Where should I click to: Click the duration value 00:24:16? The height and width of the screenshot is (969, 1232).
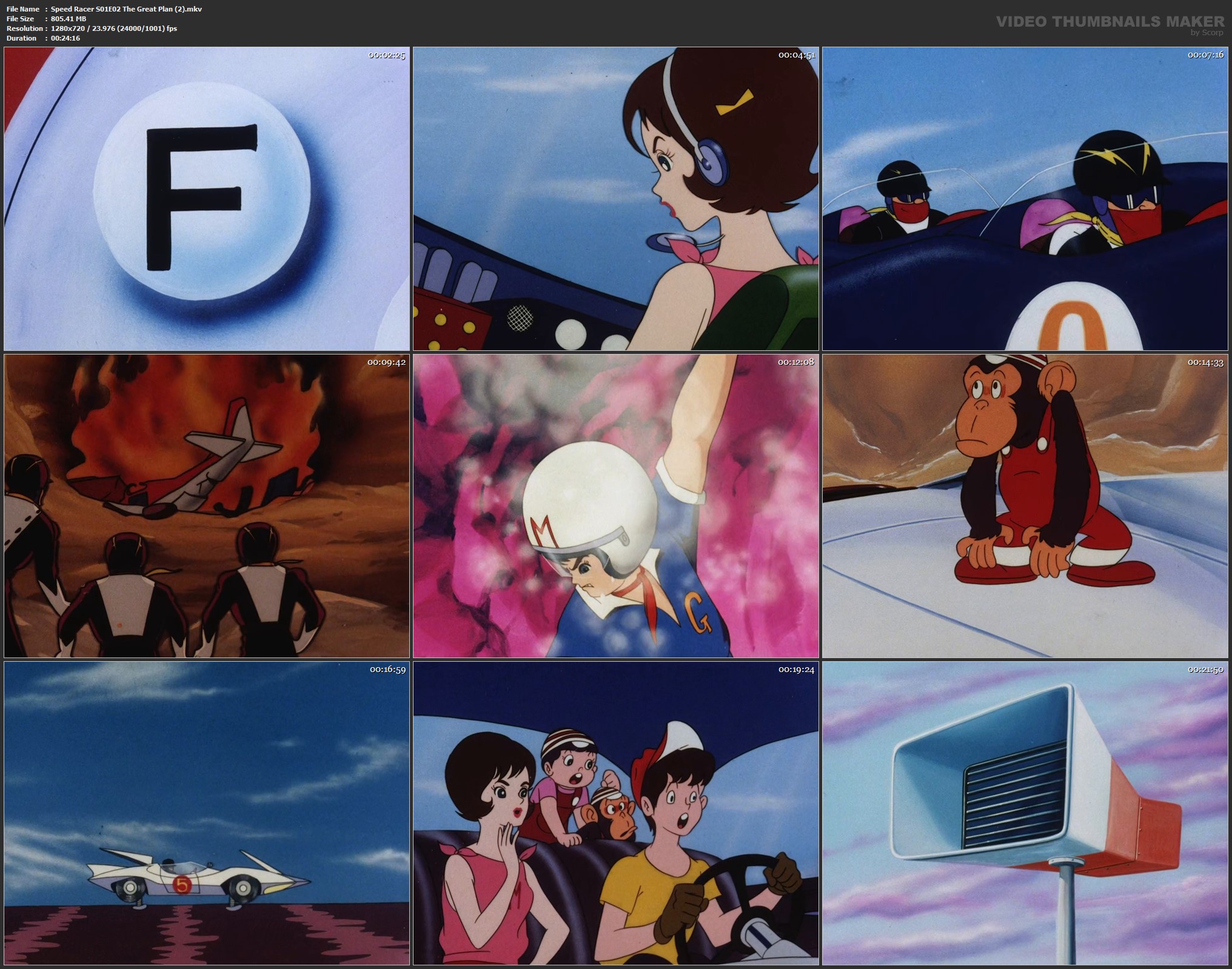tap(65, 38)
